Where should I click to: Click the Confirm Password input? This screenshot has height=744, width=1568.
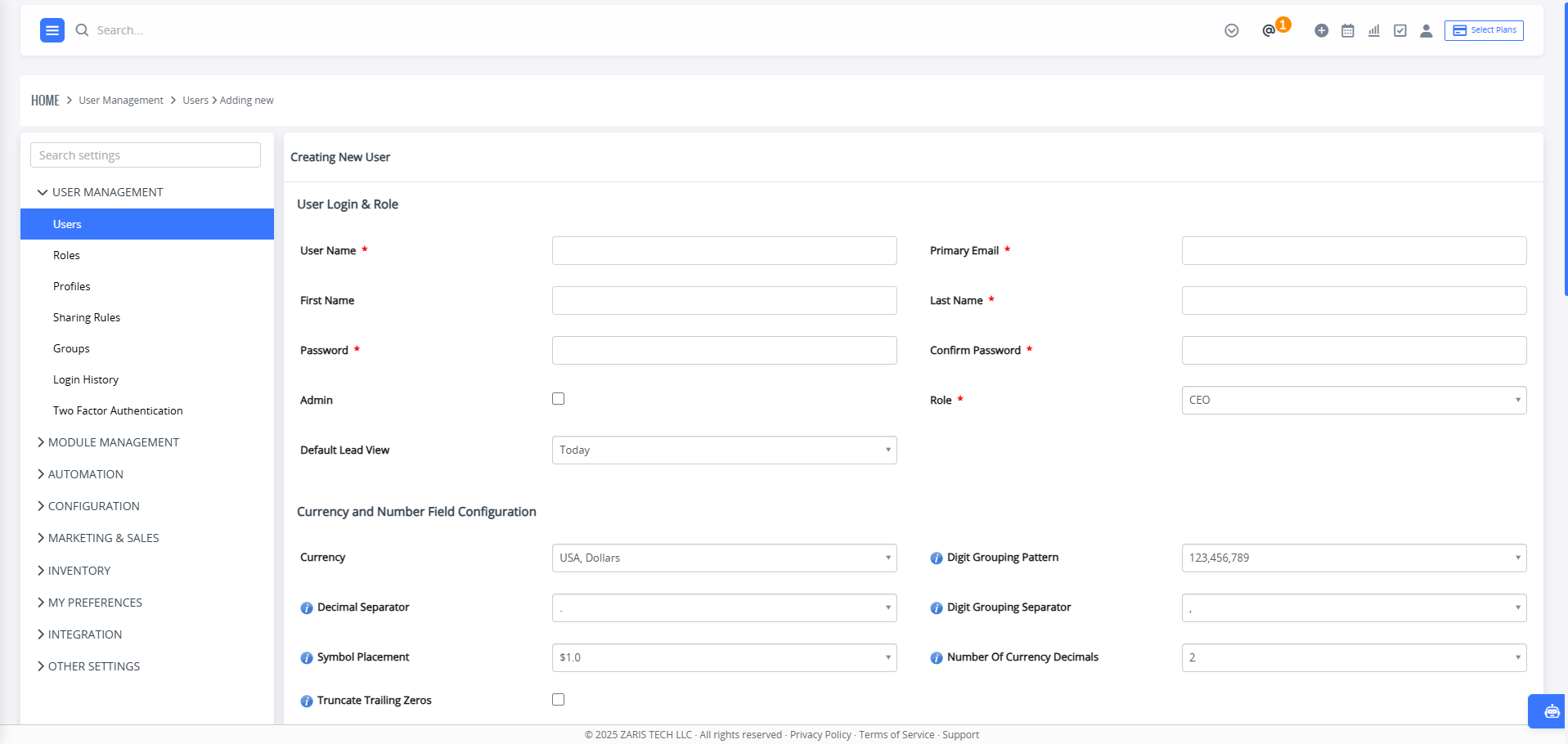pos(1354,350)
